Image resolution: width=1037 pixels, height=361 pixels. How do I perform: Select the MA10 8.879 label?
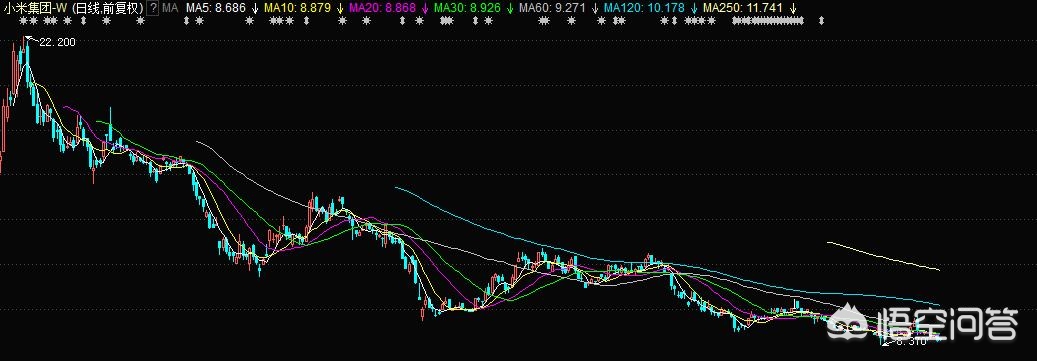pyautogui.click(x=297, y=9)
